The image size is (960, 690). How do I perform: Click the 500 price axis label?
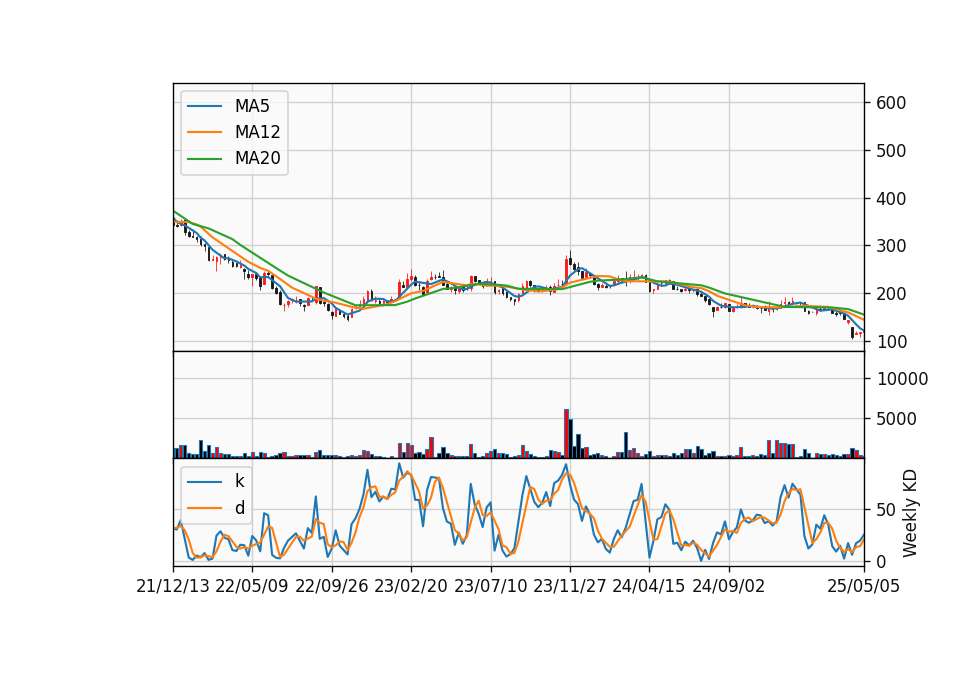click(x=891, y=151)
